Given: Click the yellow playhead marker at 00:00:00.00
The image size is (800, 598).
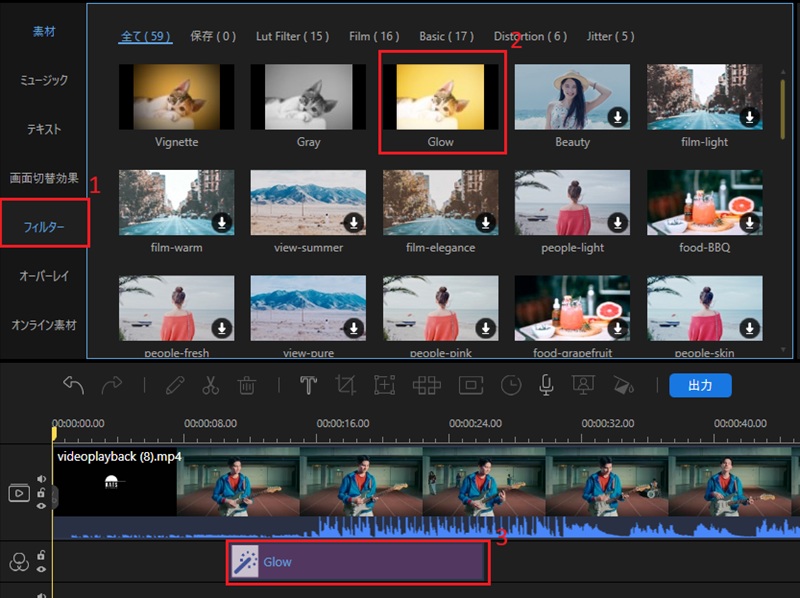Looking at the screenshot, I should pos(54,433).
